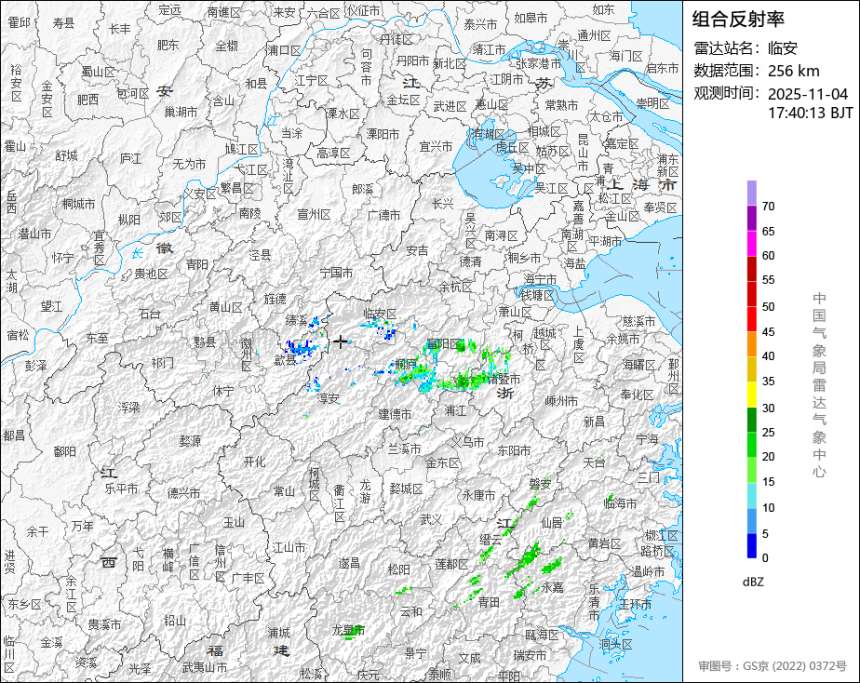This screenshot has height=683, width=860.
Task: Click the 诸暨市 map label
Action: [x=503, y=379]
